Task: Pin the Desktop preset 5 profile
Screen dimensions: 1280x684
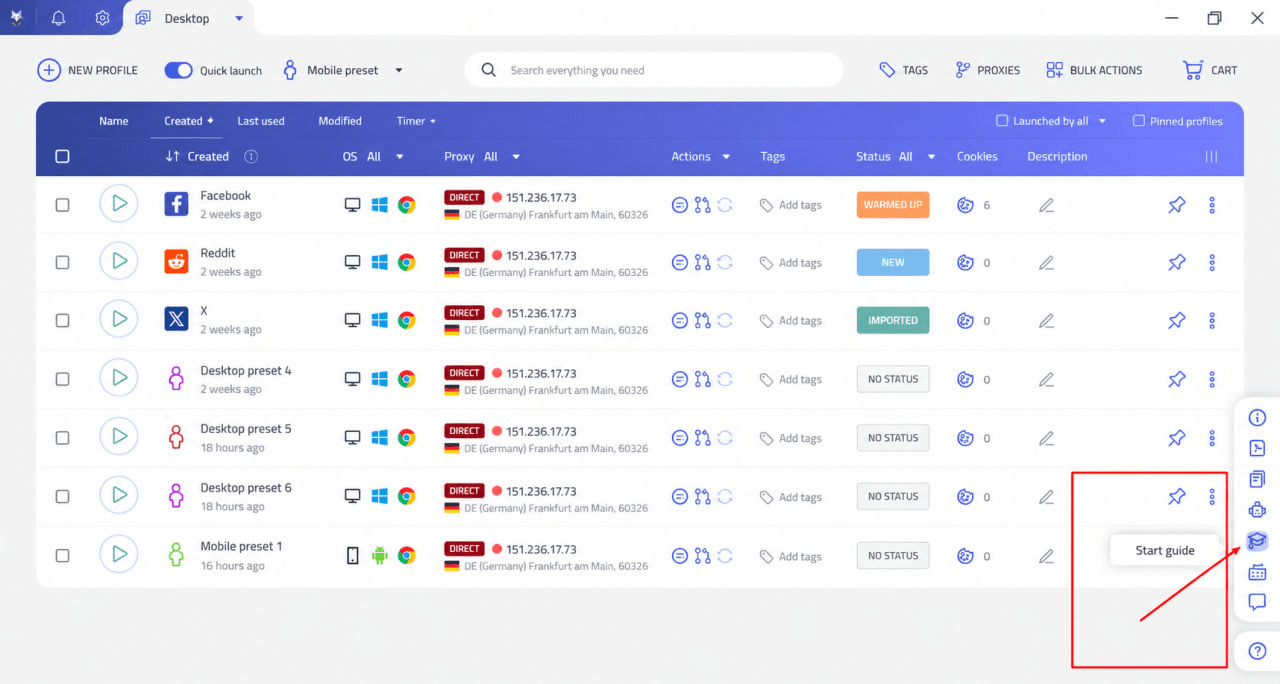Action: 1177,438
